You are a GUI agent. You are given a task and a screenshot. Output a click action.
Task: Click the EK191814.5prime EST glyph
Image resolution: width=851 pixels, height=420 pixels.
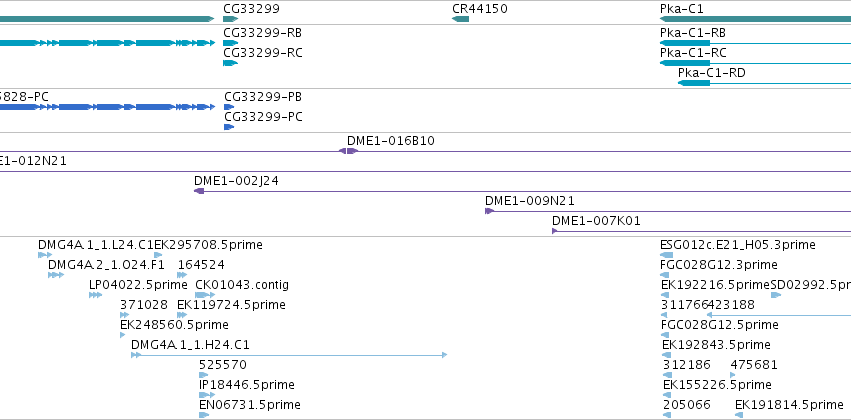739,416
